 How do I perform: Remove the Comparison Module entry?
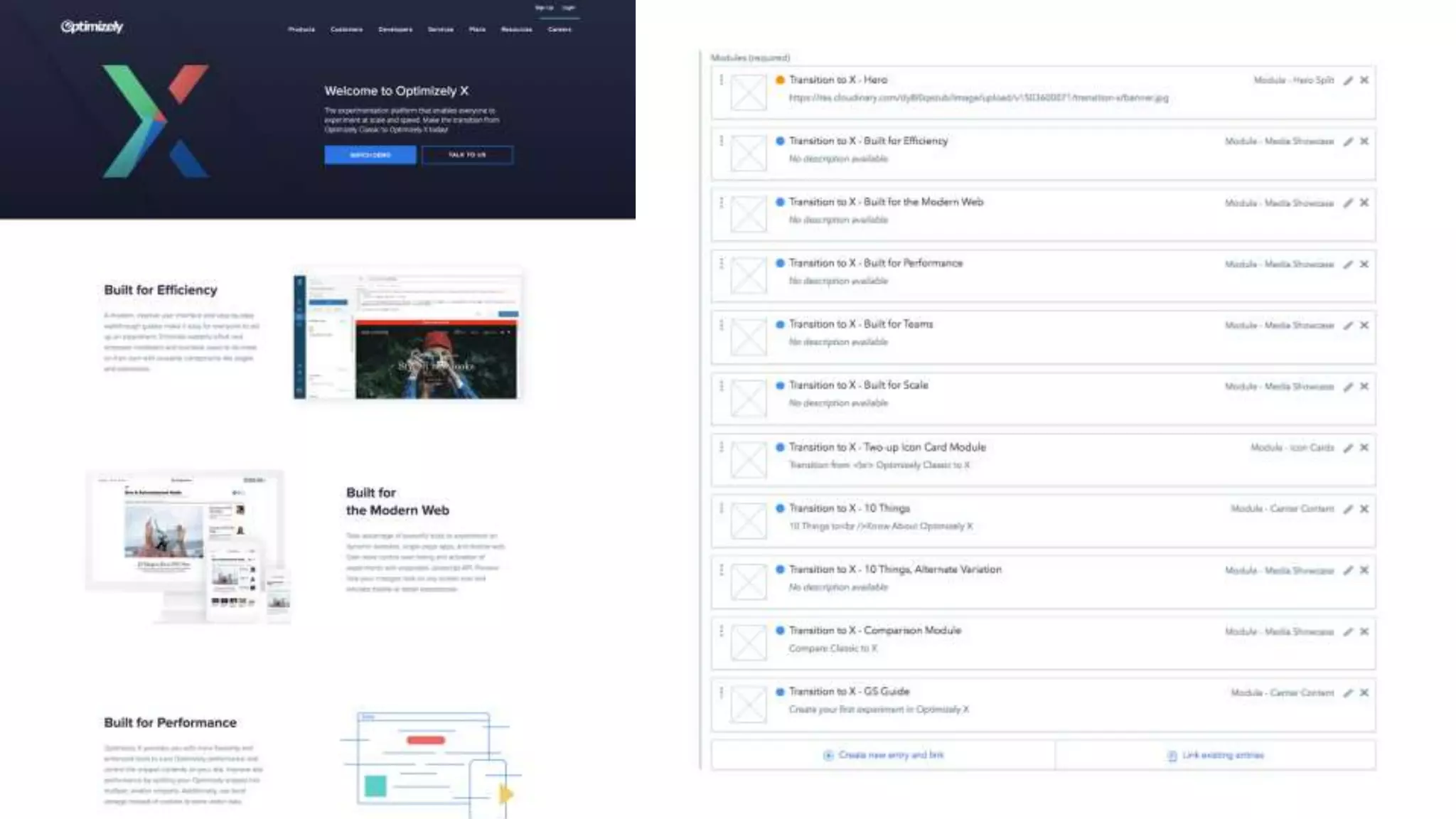pos(1364,631)
